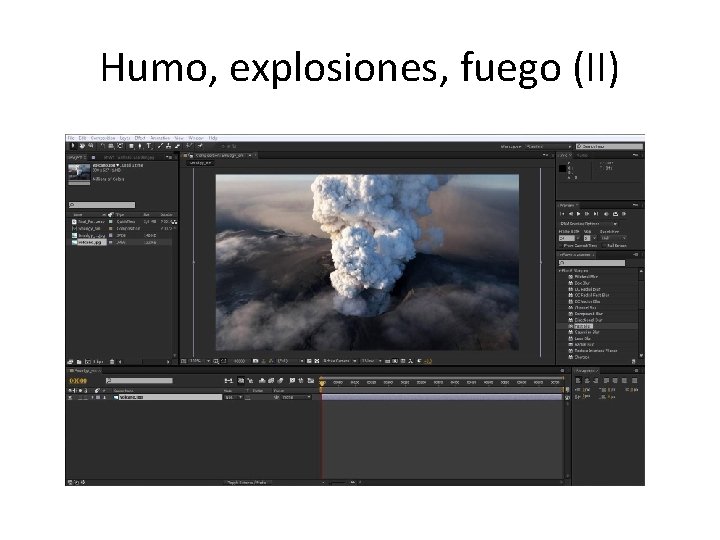Open the 1 View layout dropdown
The image size is (720, 540).
coord(371,361)
